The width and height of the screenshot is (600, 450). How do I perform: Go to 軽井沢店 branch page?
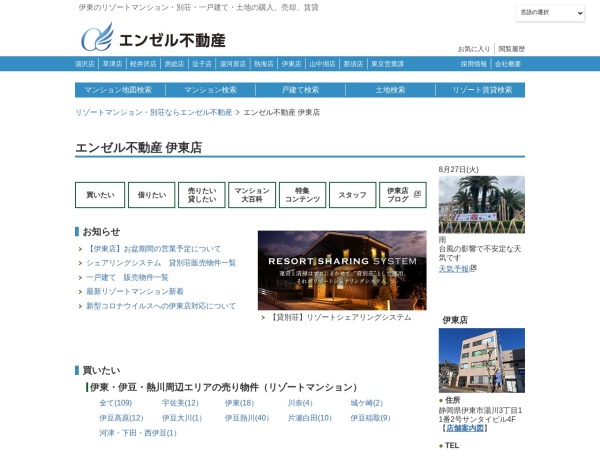(143, 64)
